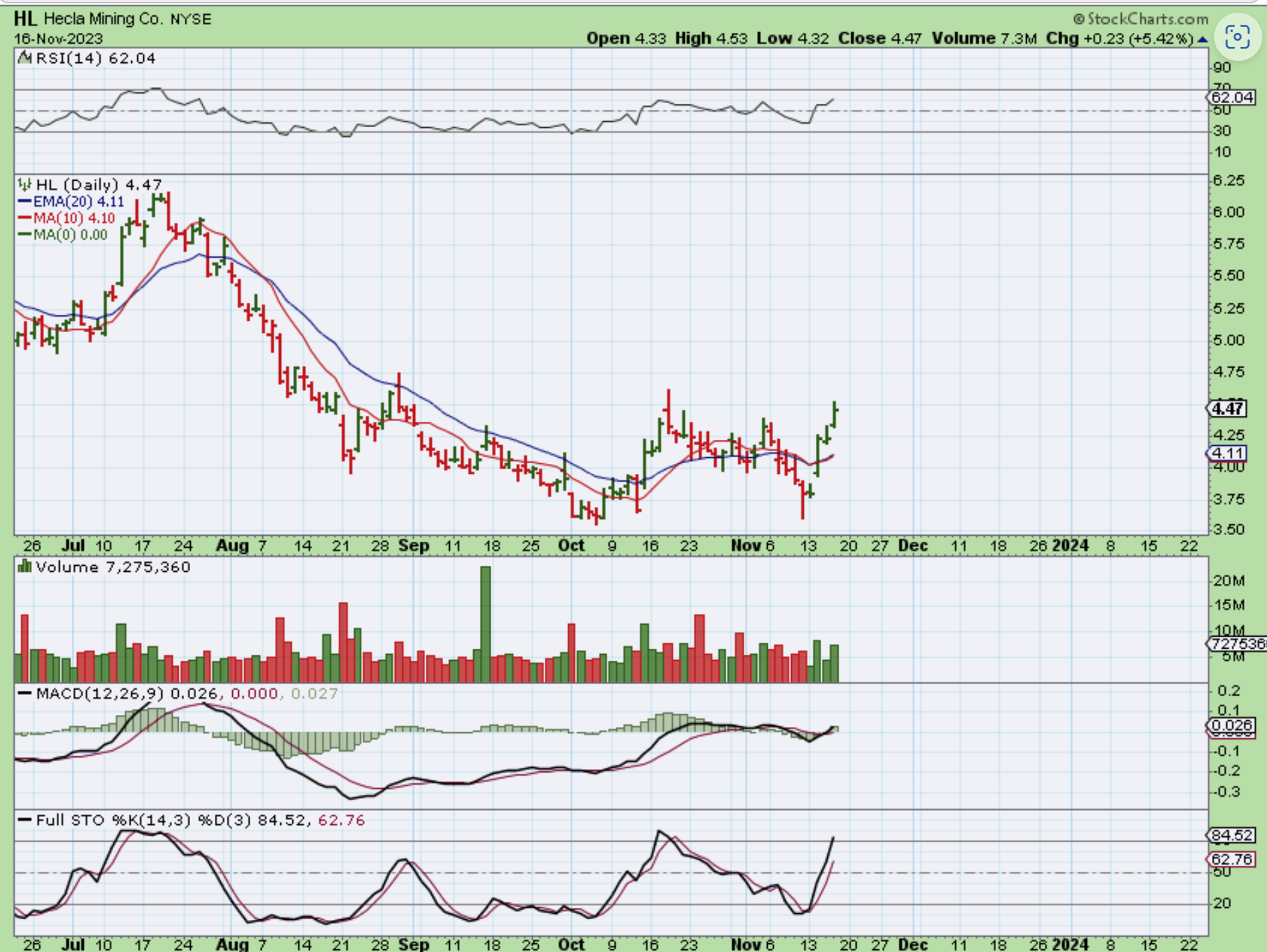Click the red MA(10) 4.10 legend entry
1267x952 pixels.
[x=67, y=218]
